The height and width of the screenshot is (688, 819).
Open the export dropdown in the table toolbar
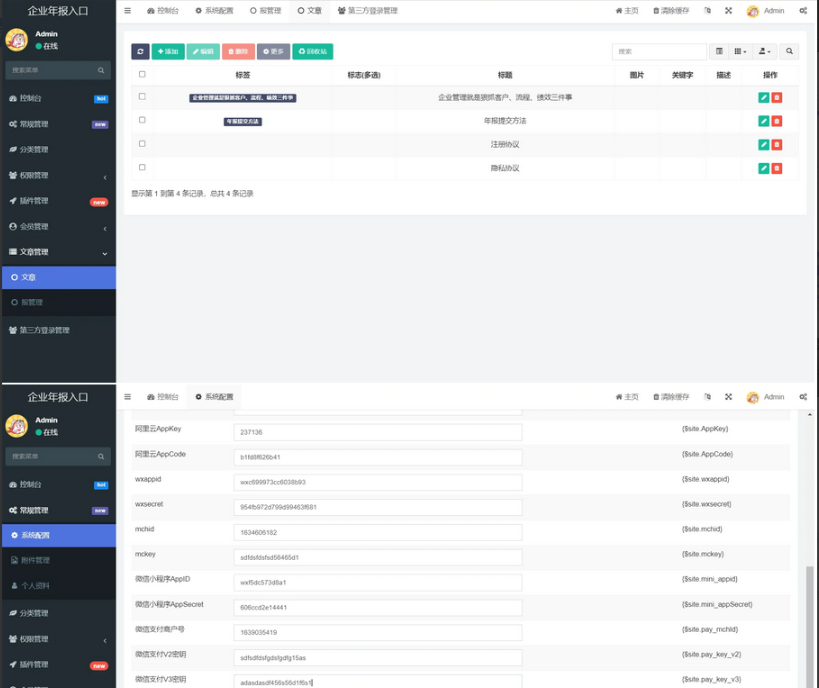[765, 51]
